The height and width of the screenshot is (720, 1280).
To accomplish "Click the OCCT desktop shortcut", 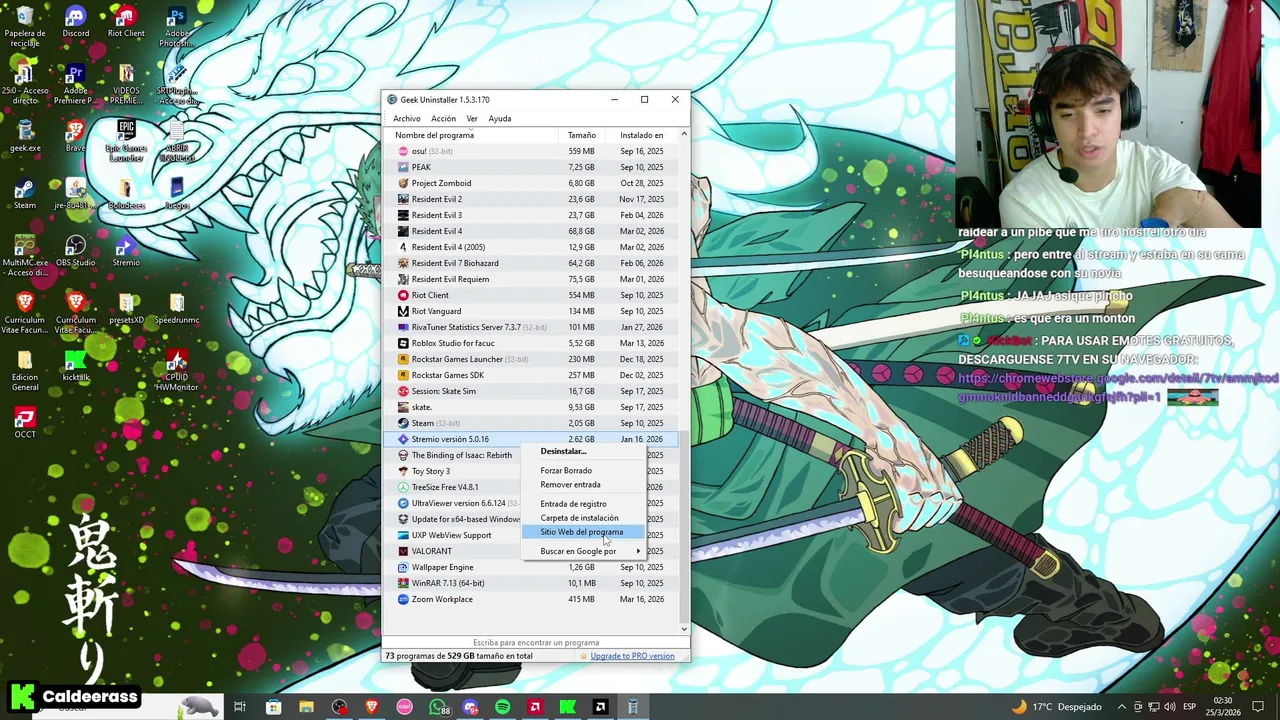I will coord(25,422).
